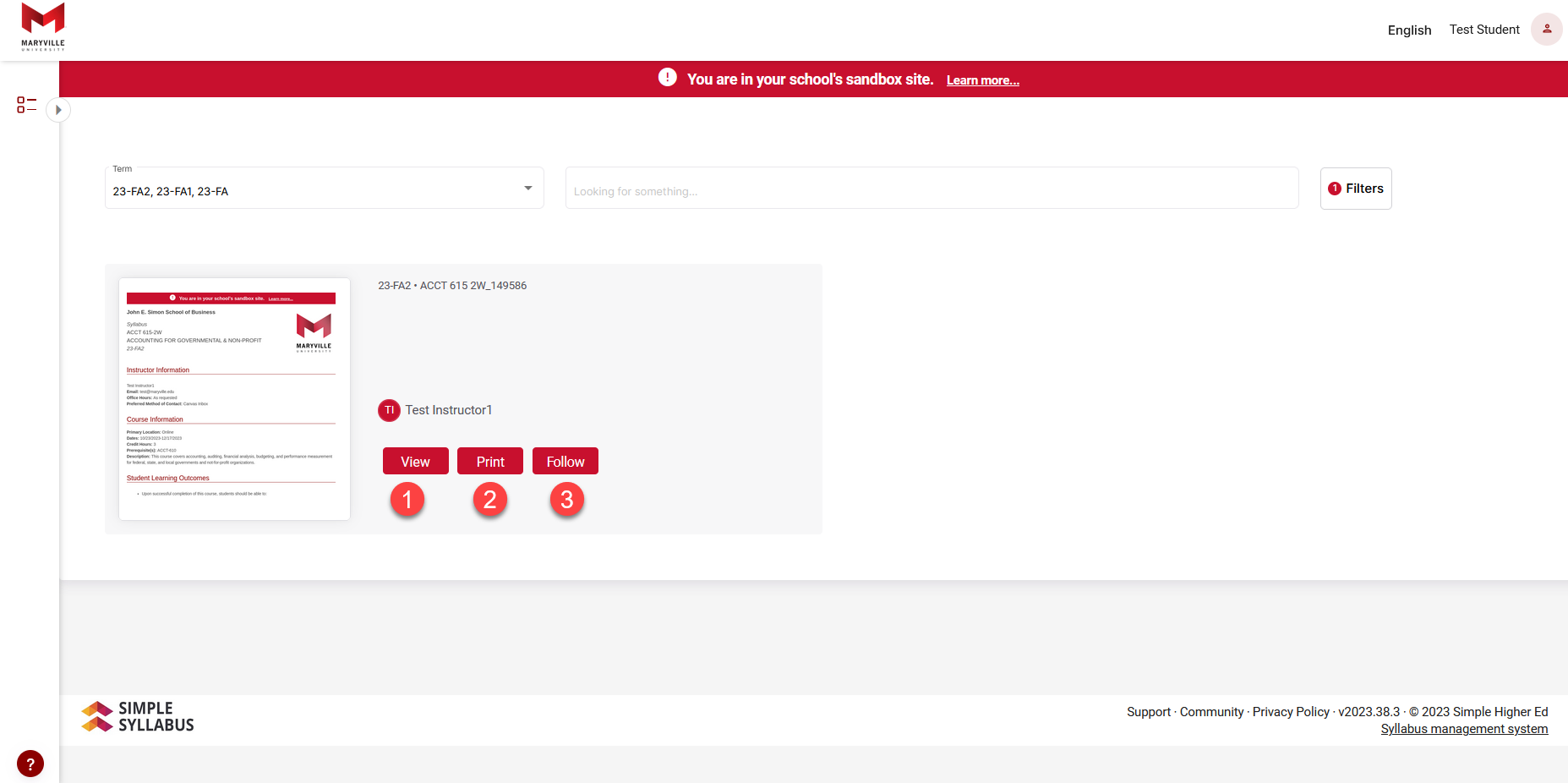Open the sidebar list menu icon
The width and height of the screenshot is (1568, 783).
pyautogui.click(x=27, y=105)
